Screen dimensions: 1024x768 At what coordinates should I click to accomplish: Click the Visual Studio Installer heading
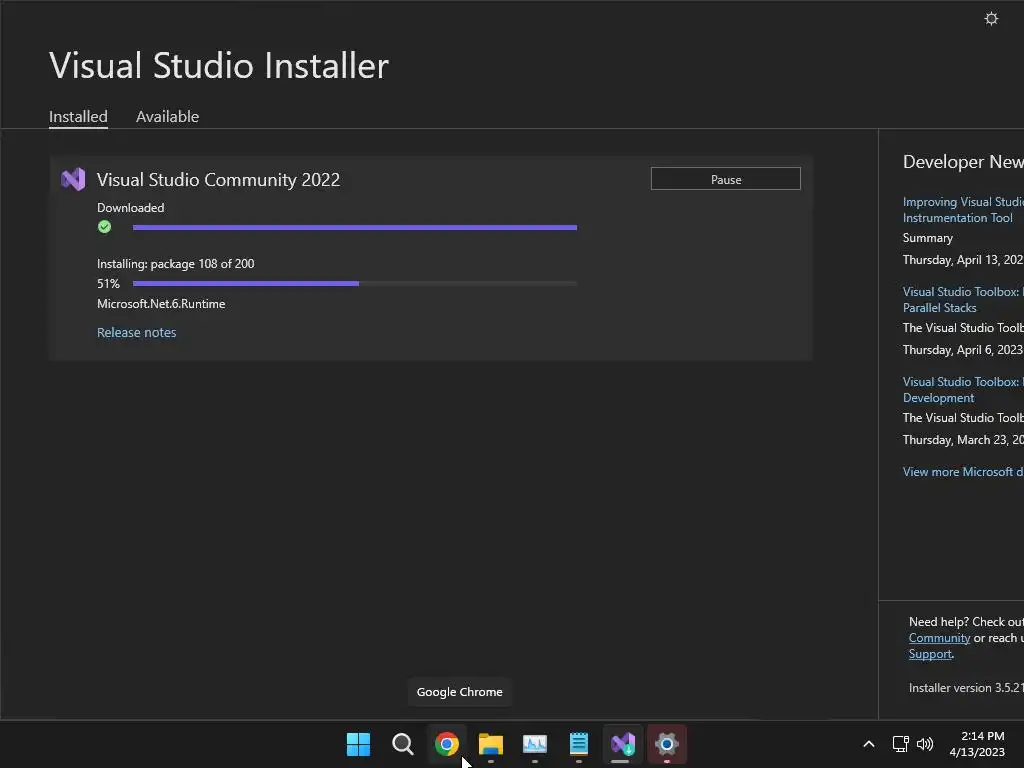coord(219,65)
